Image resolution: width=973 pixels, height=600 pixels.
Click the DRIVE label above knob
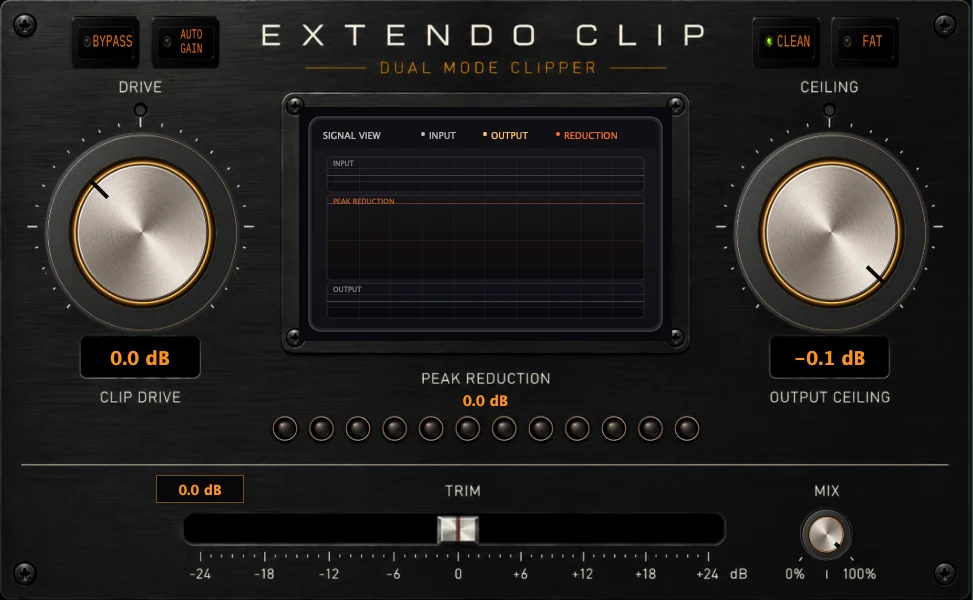pyautogui.click(x=140, y=87)
